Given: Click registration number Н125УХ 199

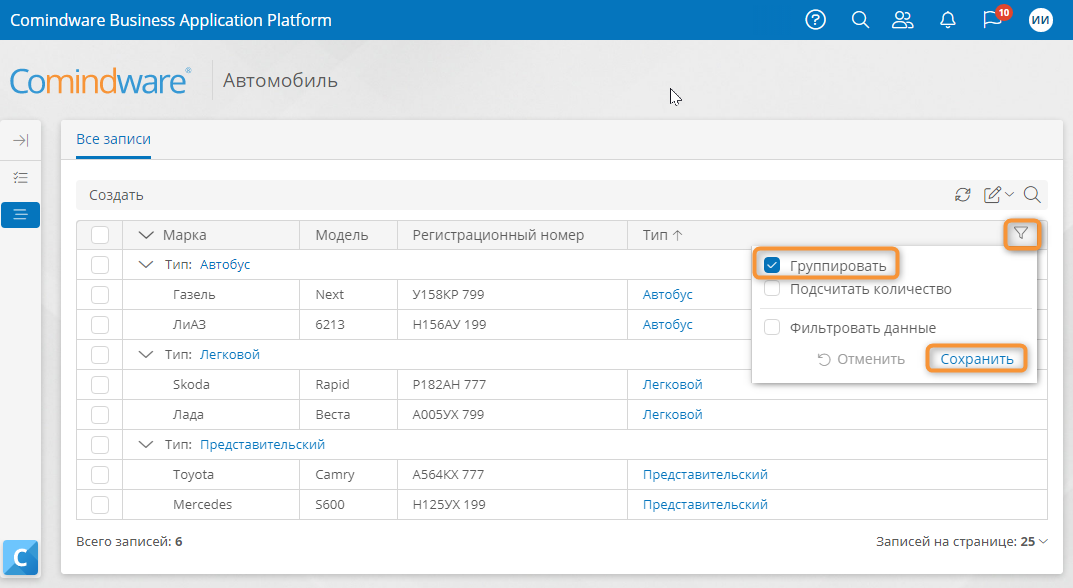Looking at the screenshot, I should pyautogui.click(x=449, y=504).
